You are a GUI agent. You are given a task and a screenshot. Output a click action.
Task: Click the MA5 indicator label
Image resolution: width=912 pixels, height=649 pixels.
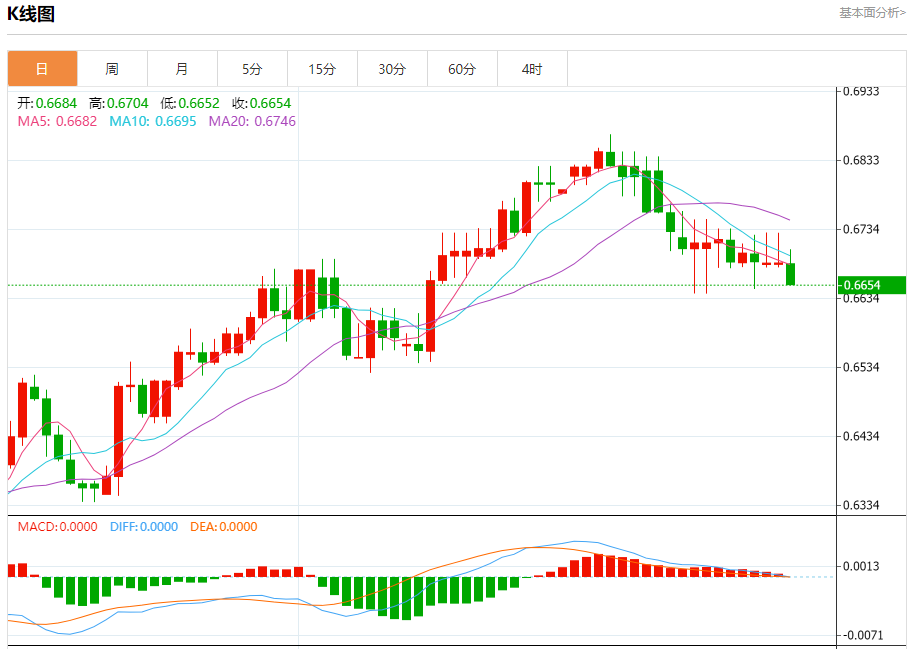(57, 121)
